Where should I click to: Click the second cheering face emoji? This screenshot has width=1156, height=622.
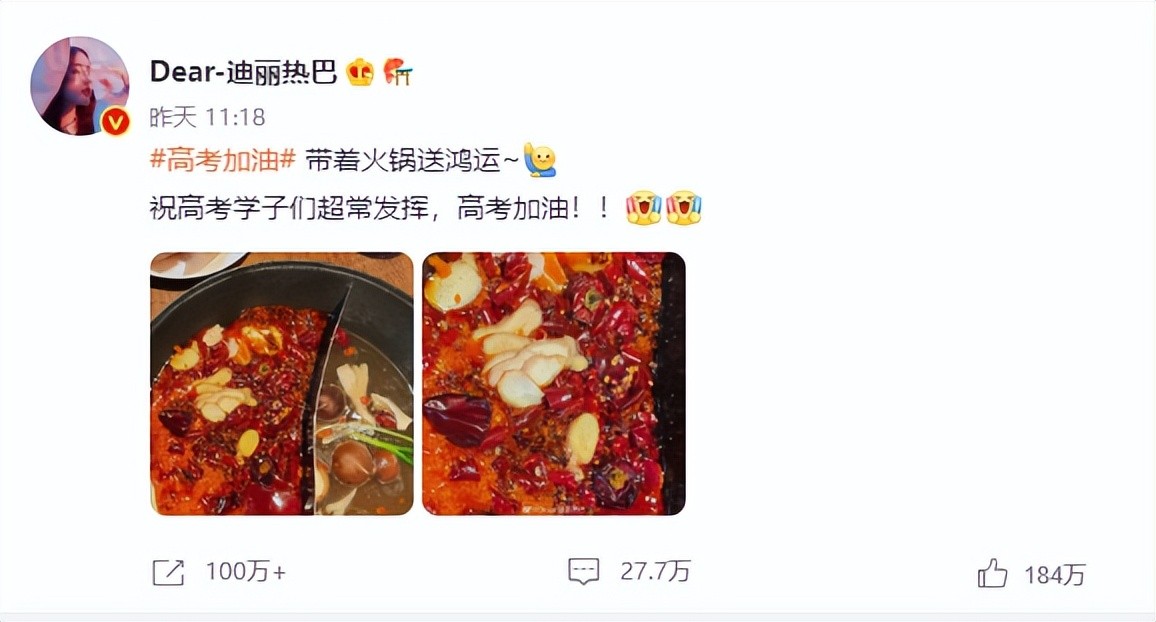click(x=683, y=209)
